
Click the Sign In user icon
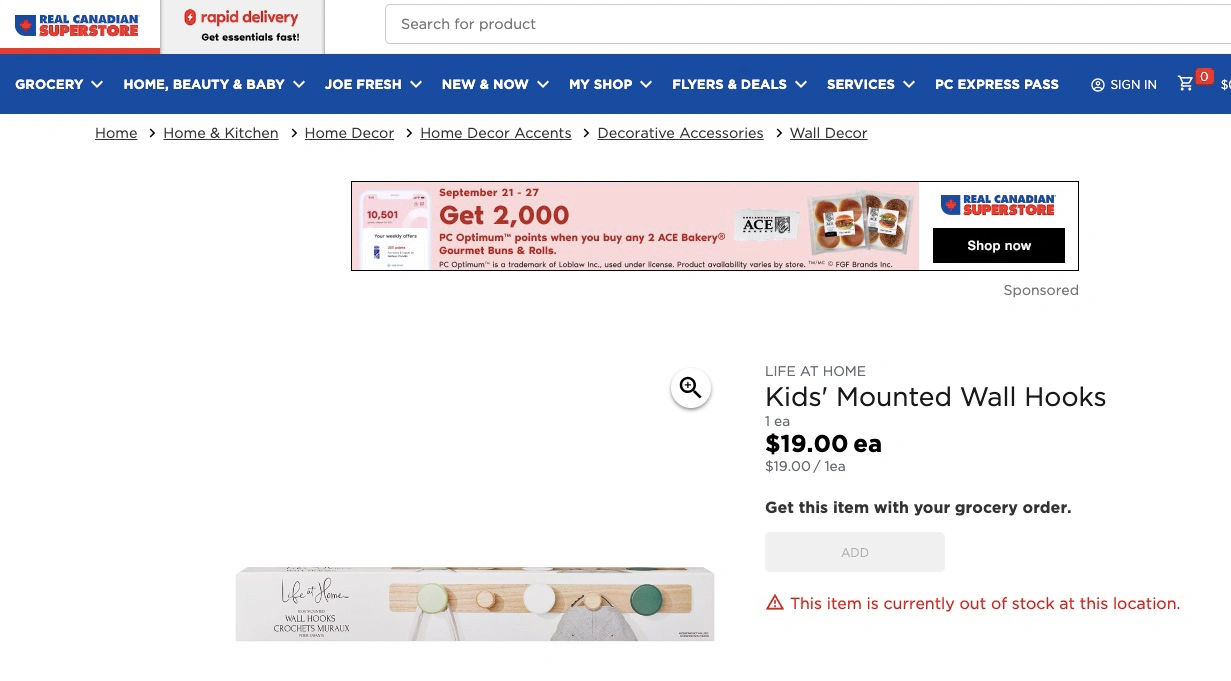point(1098,85)
